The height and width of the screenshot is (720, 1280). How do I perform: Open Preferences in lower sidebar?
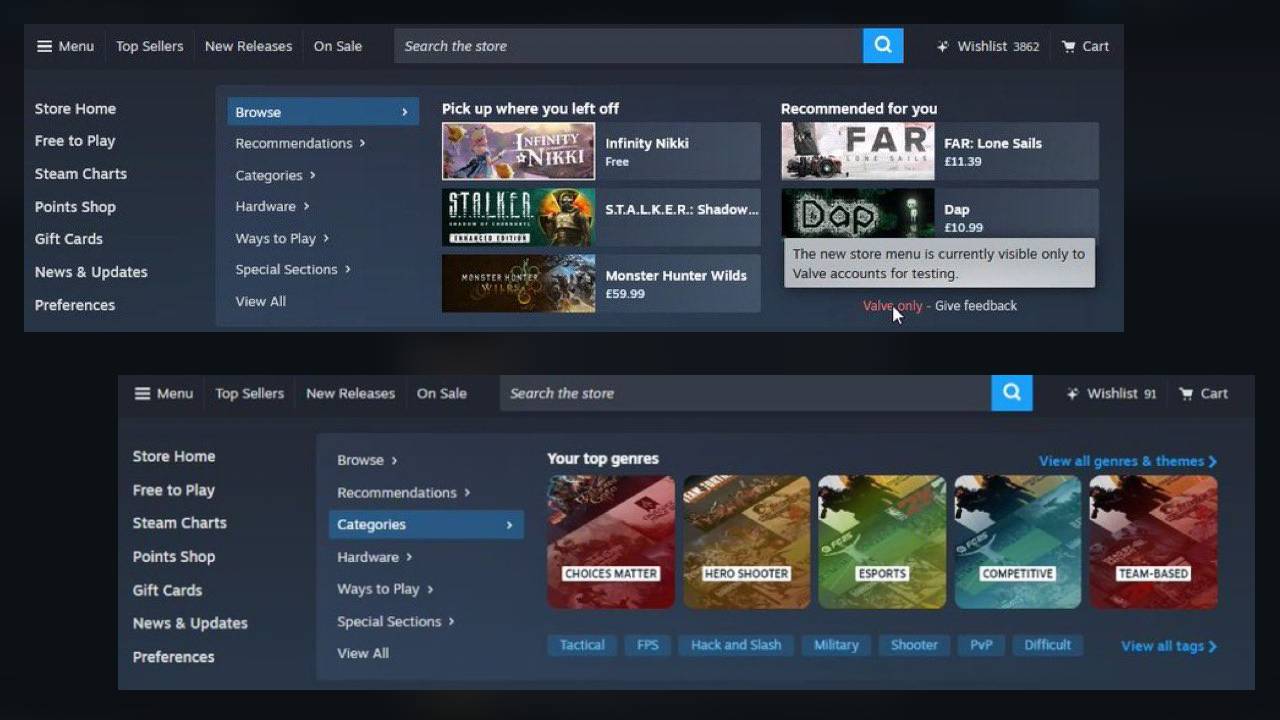(174, 656)
